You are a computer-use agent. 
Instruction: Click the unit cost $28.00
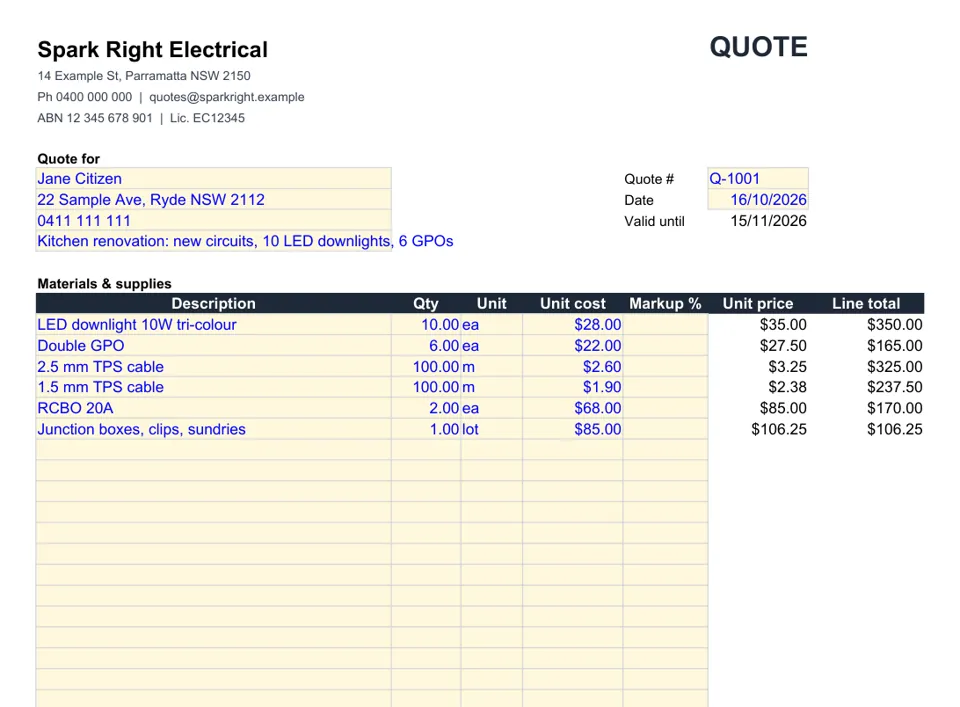point(572,324)
